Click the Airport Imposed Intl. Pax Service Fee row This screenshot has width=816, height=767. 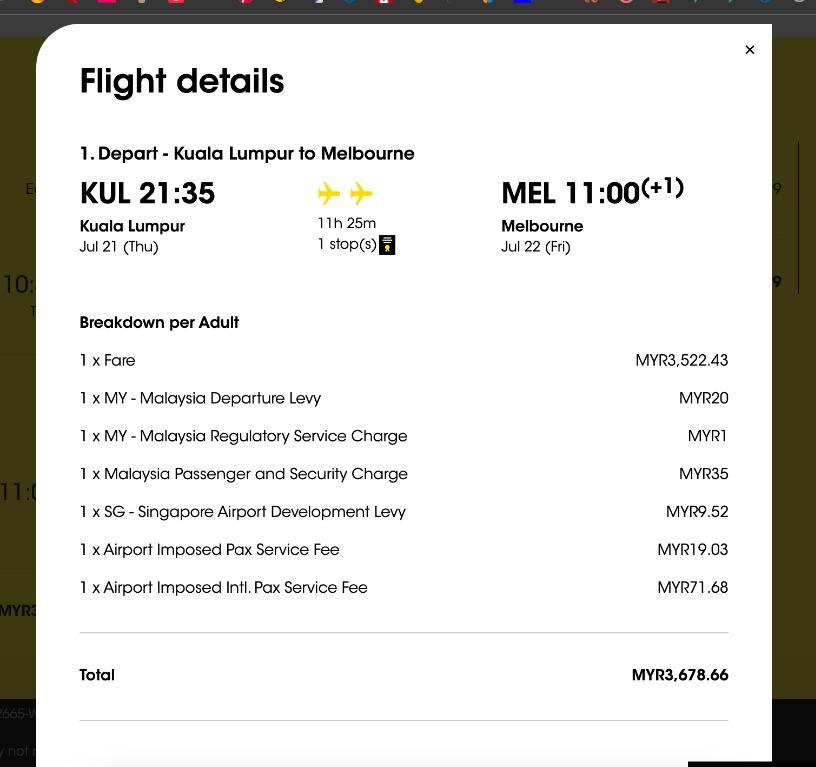coord(404,587)
